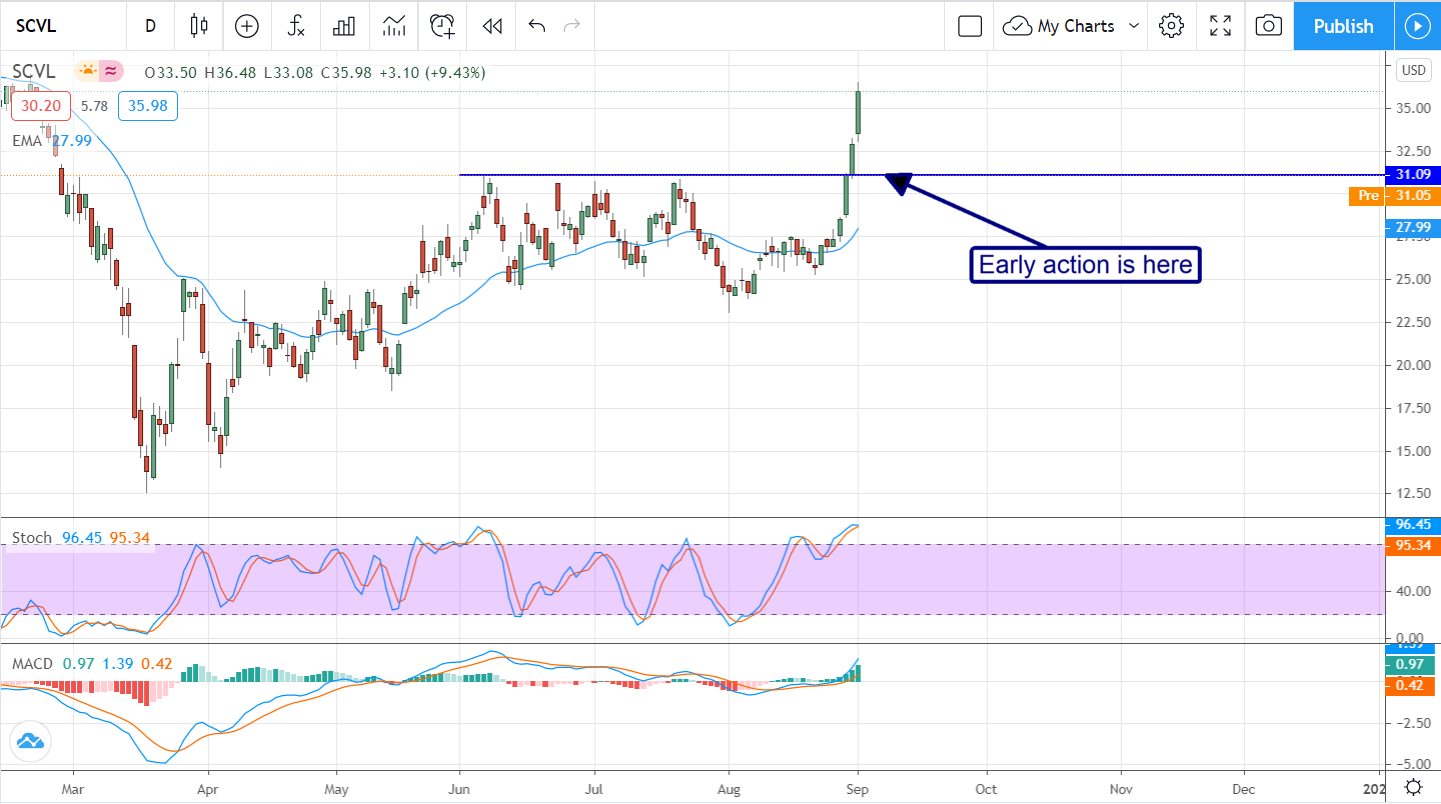Toggle fullscreen mode
Screen dimensions: 1441x804
pos(1220,26)
